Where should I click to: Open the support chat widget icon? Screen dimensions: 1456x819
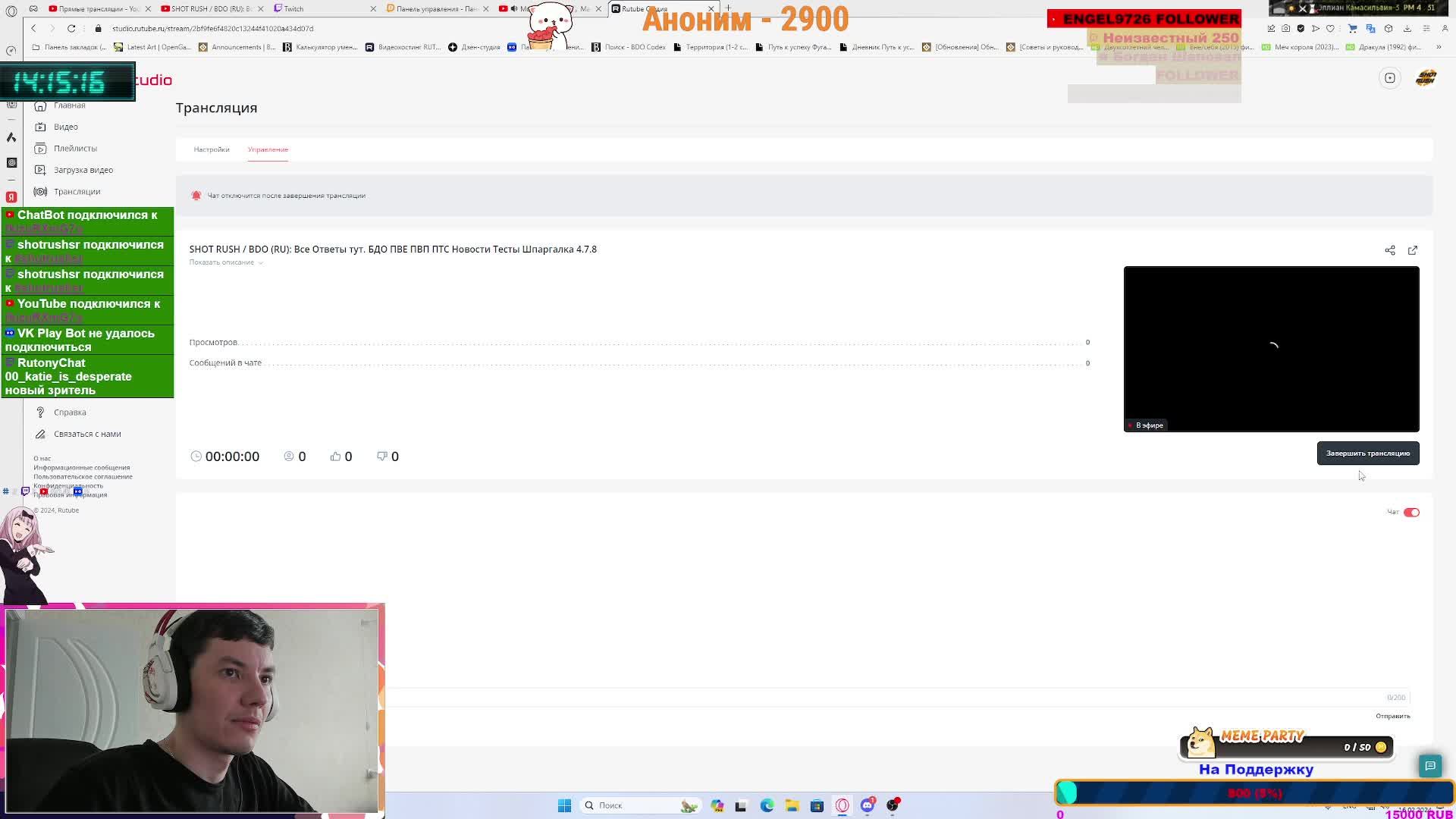(1429, 766)
